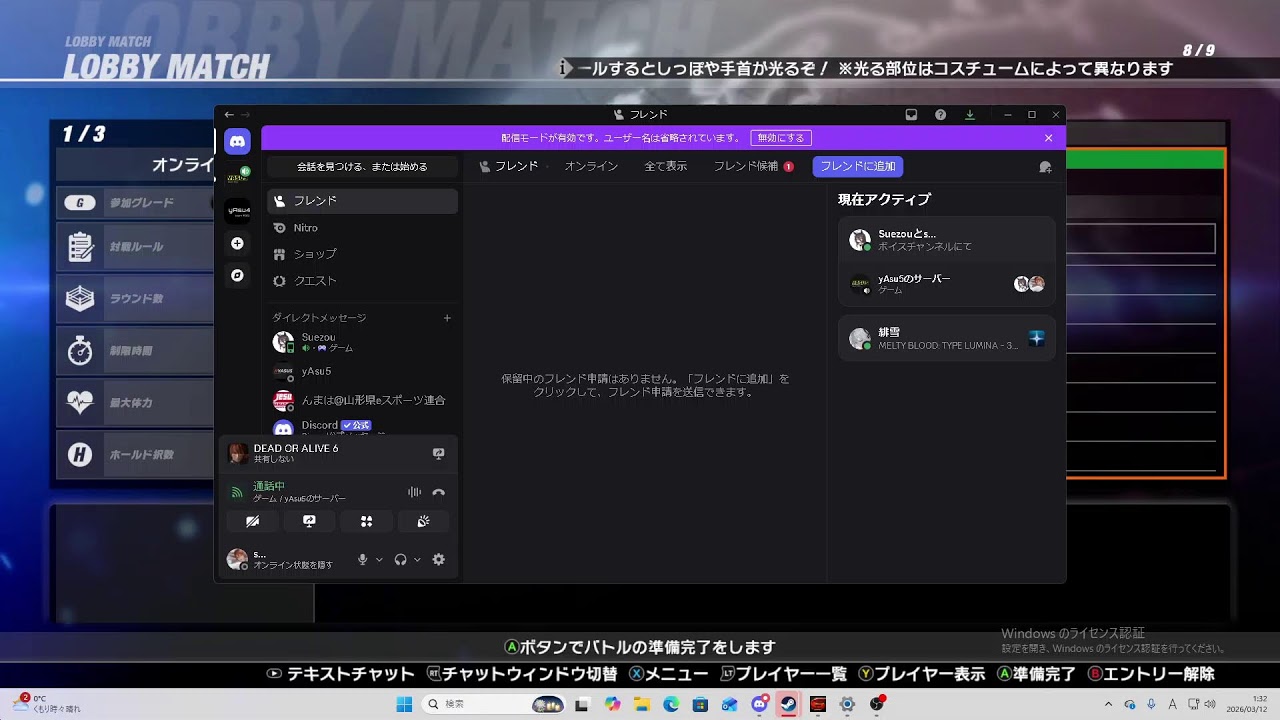Open OBS Studio in the taskbar
The height and width of the screenshot is (720, 1280).
point(877,704)
